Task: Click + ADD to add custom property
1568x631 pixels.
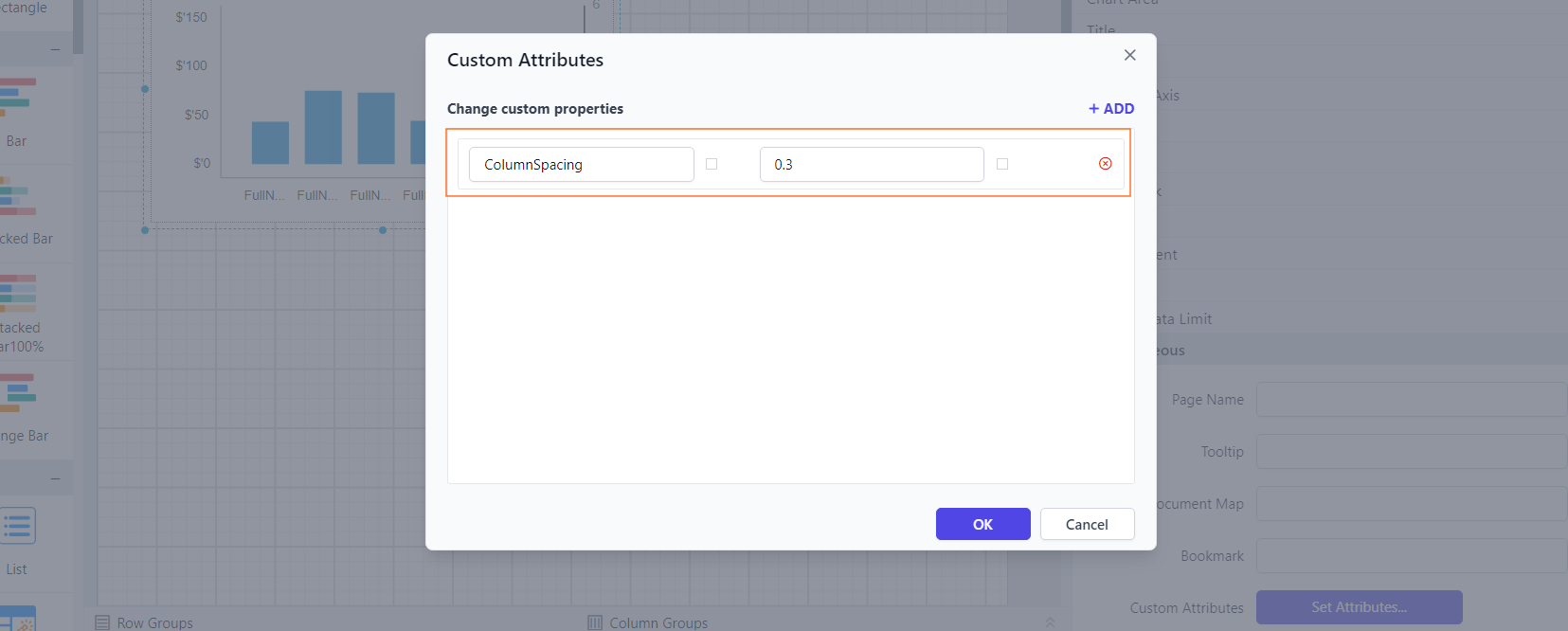Action: coord(1111,109)
